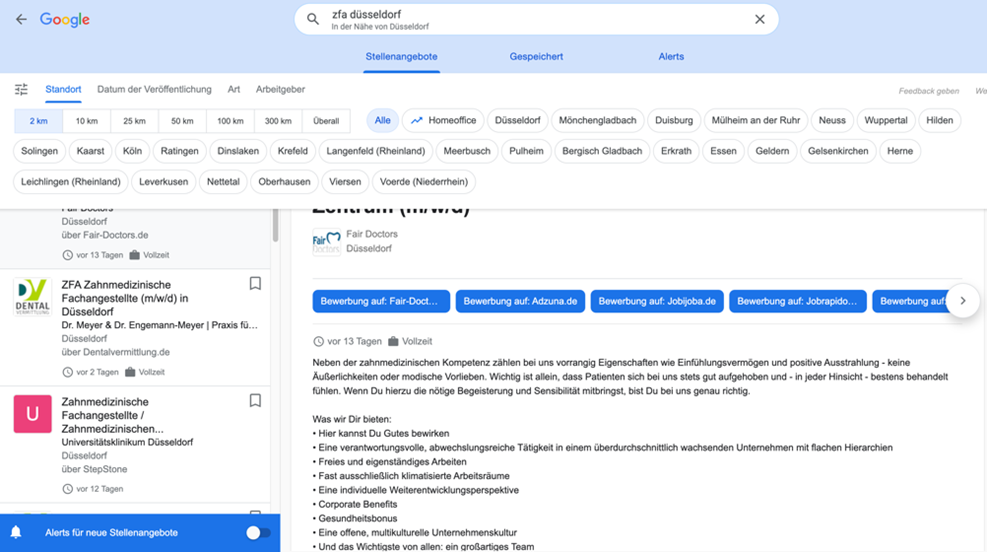Screen dimensions: 987x552
Task: Select the Art filter tab
Action: [x=234, y=89]
